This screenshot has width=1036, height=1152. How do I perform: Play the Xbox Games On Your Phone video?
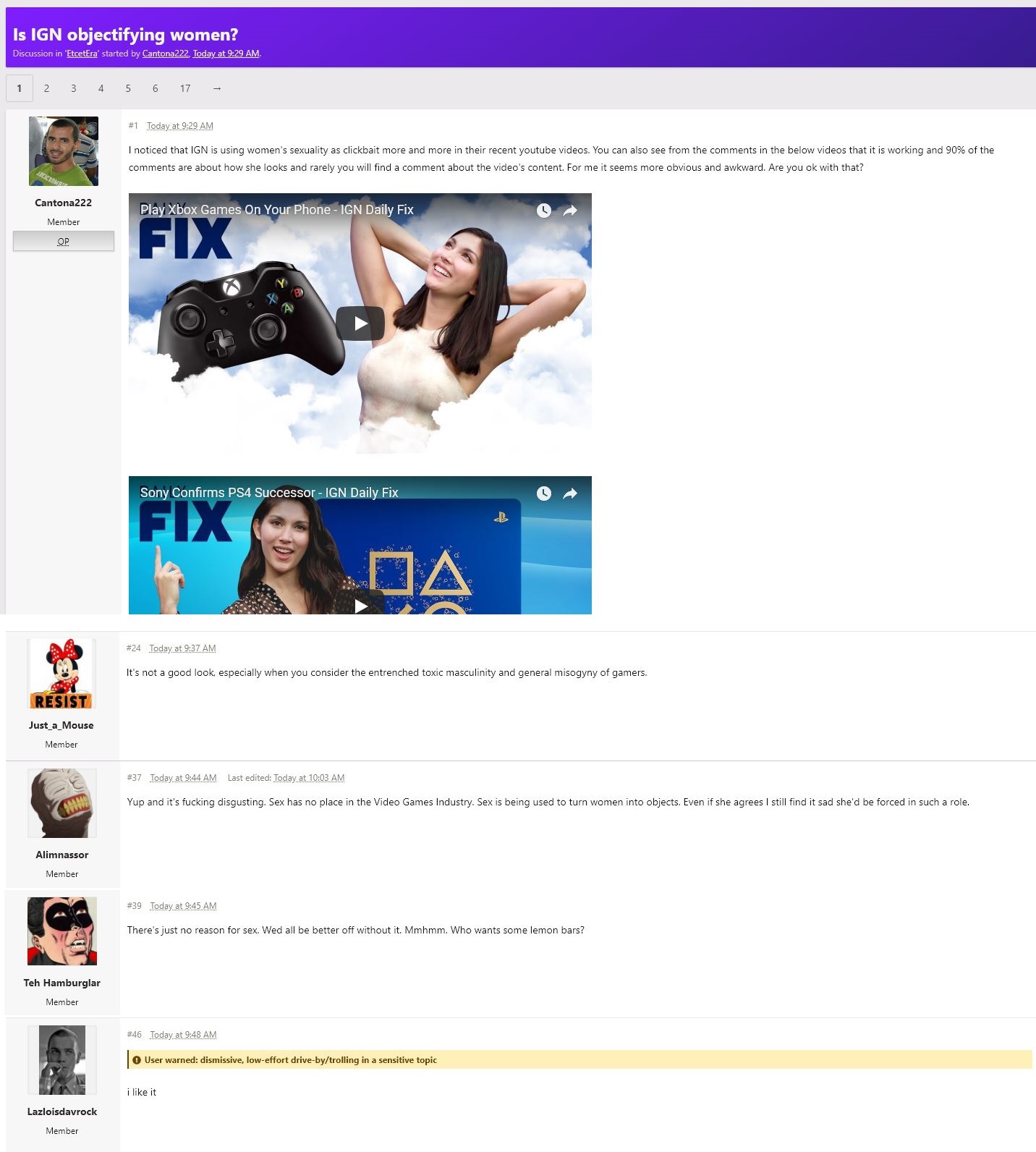click(360, 323)
